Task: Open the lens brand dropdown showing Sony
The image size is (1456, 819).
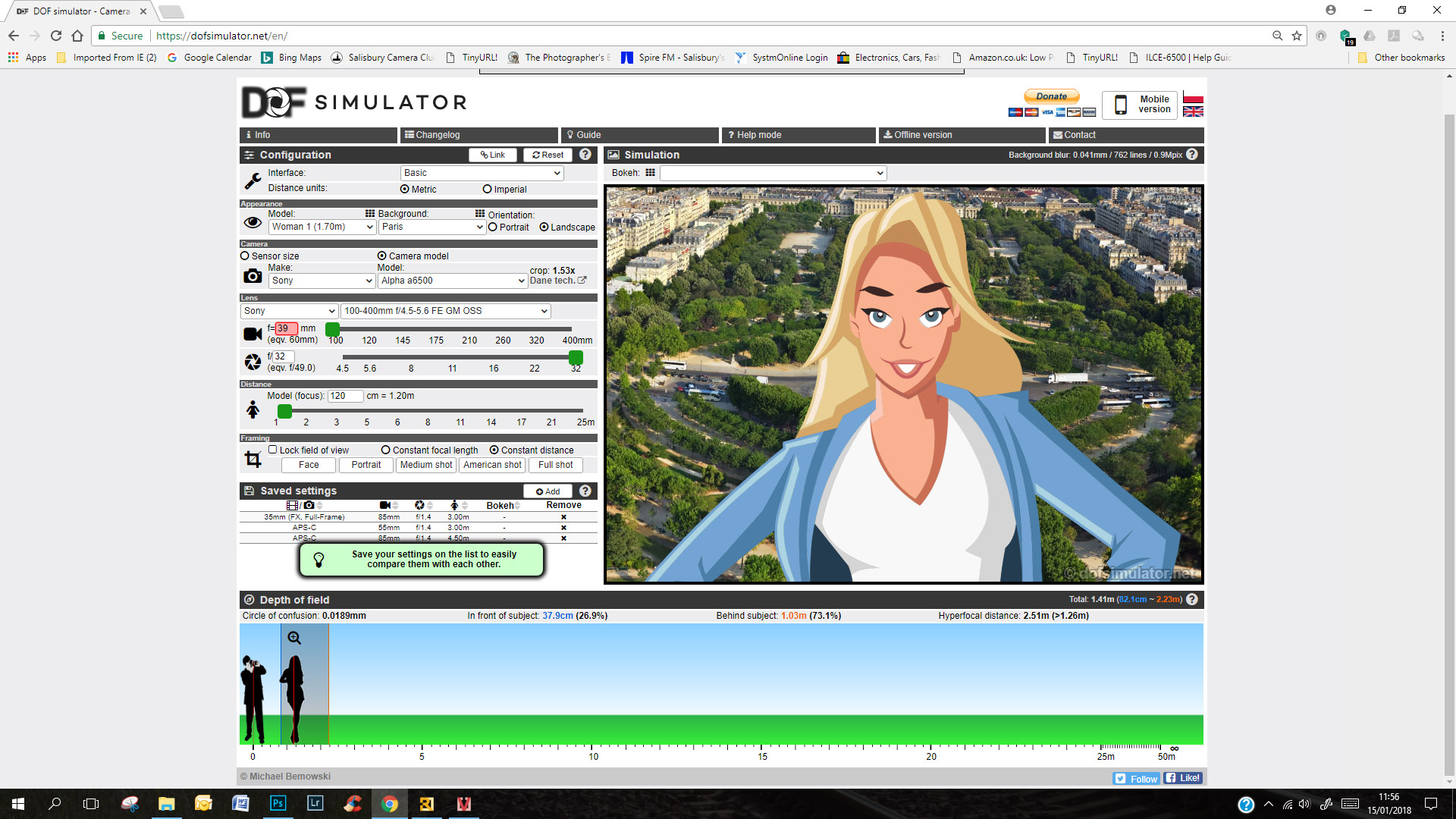Action: click(289, 311)
